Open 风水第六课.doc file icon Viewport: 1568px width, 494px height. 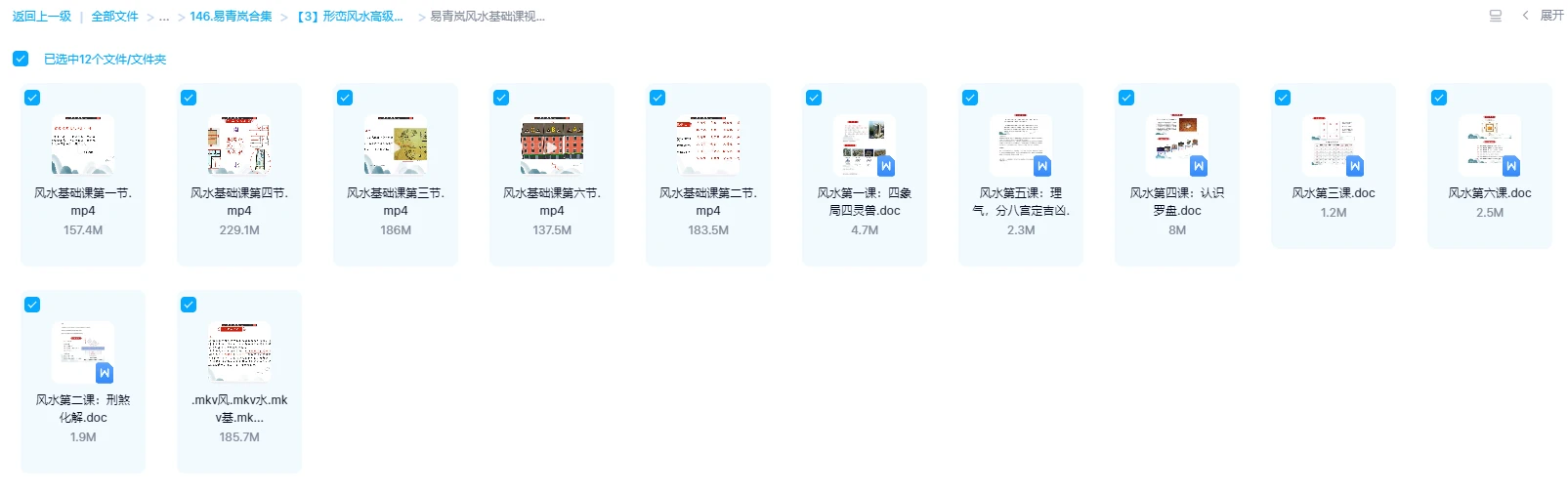pos(1490,145)
